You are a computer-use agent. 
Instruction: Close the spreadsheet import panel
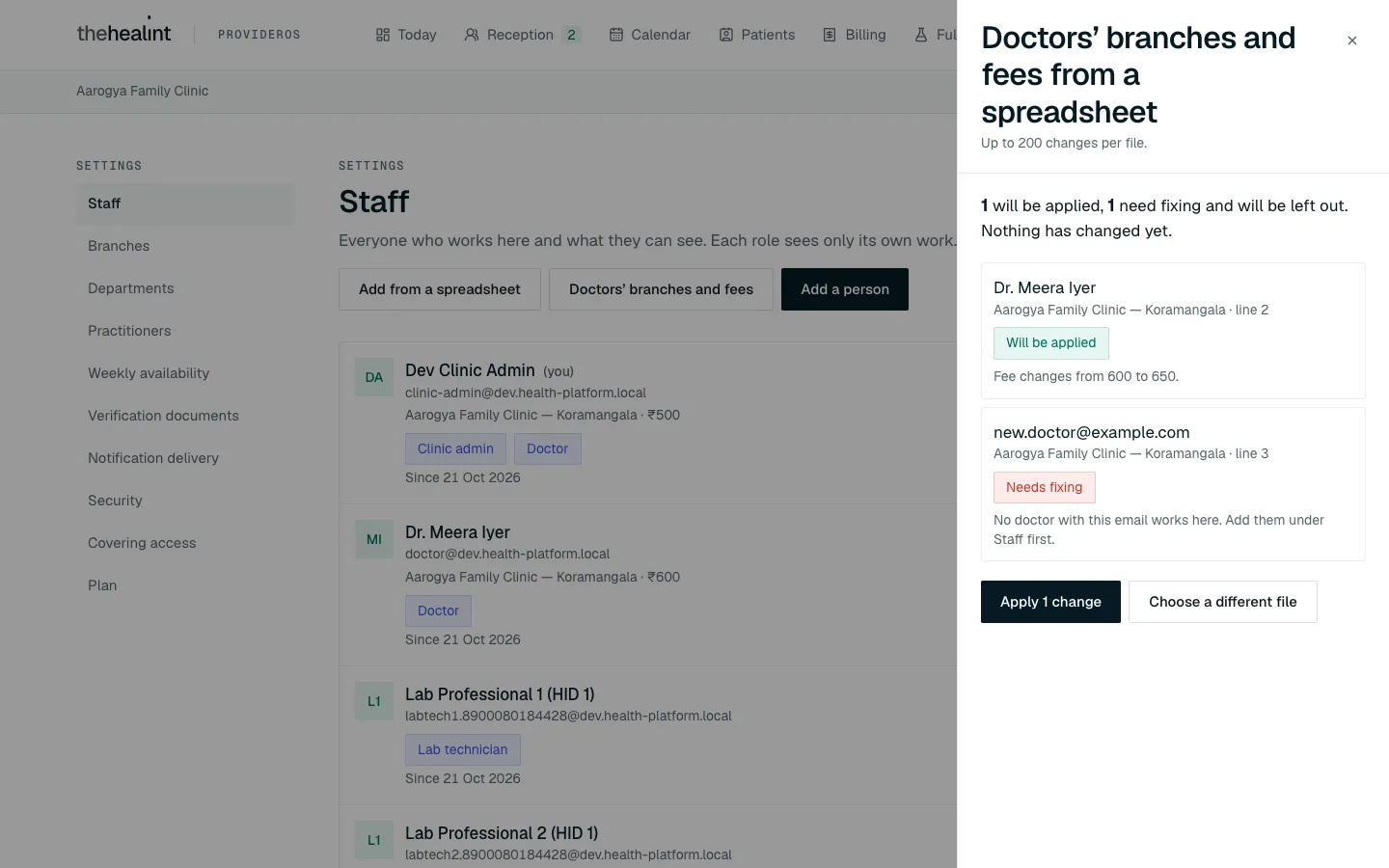click(1351, 41)
